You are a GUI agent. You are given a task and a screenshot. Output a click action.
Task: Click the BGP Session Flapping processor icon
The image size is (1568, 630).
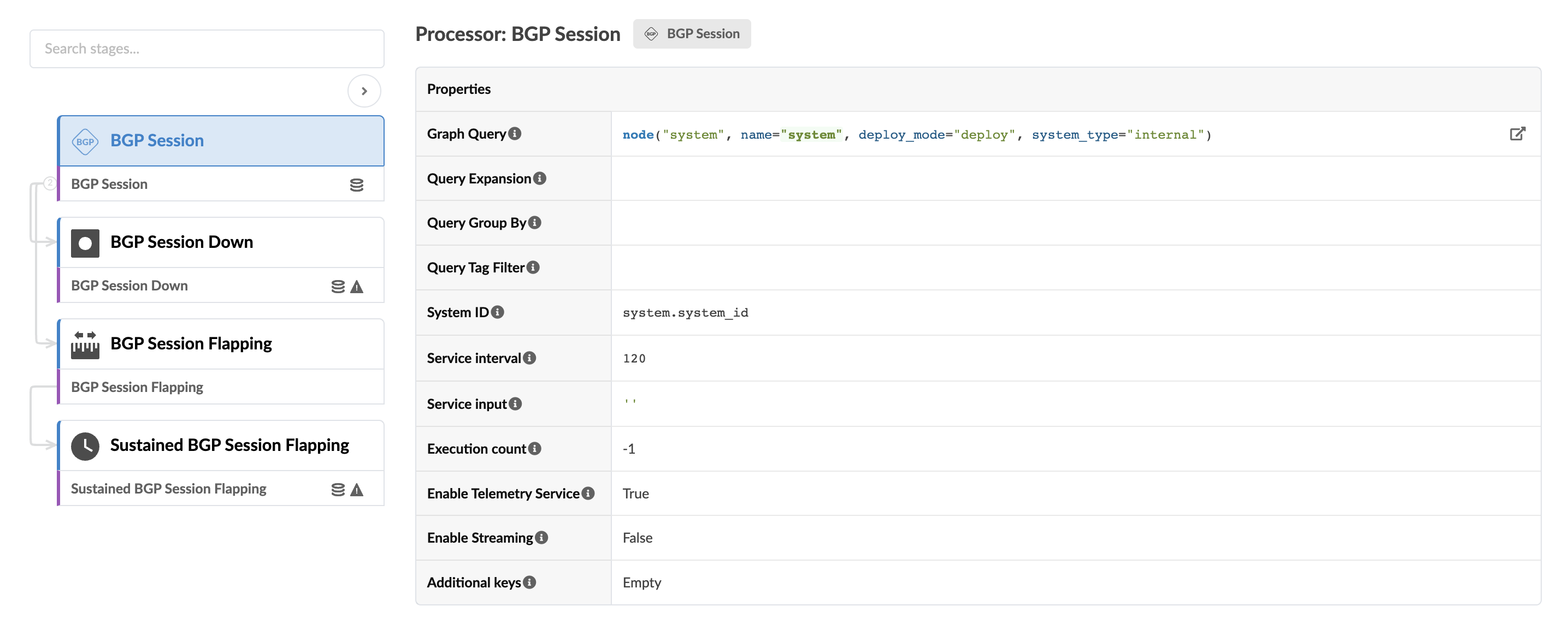85,344
